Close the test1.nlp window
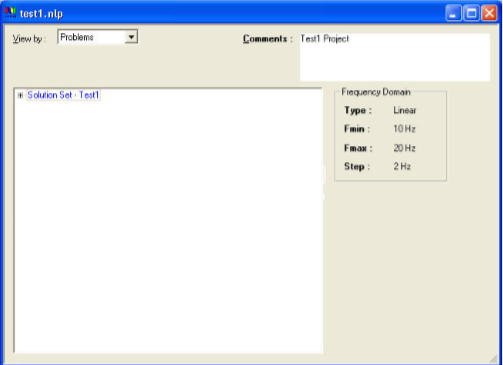 pyautogui.click(x=489, y=13)
